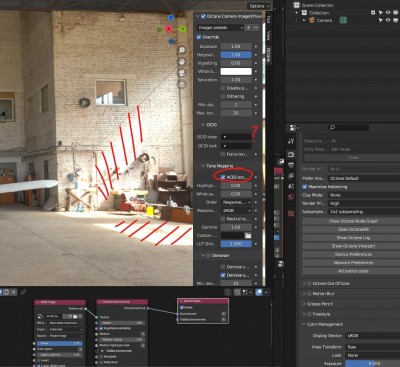The height and width of the screenshot is (367, 400).
Task: Click the pin icon in node editor header
Action: click(x=23, y=292)
